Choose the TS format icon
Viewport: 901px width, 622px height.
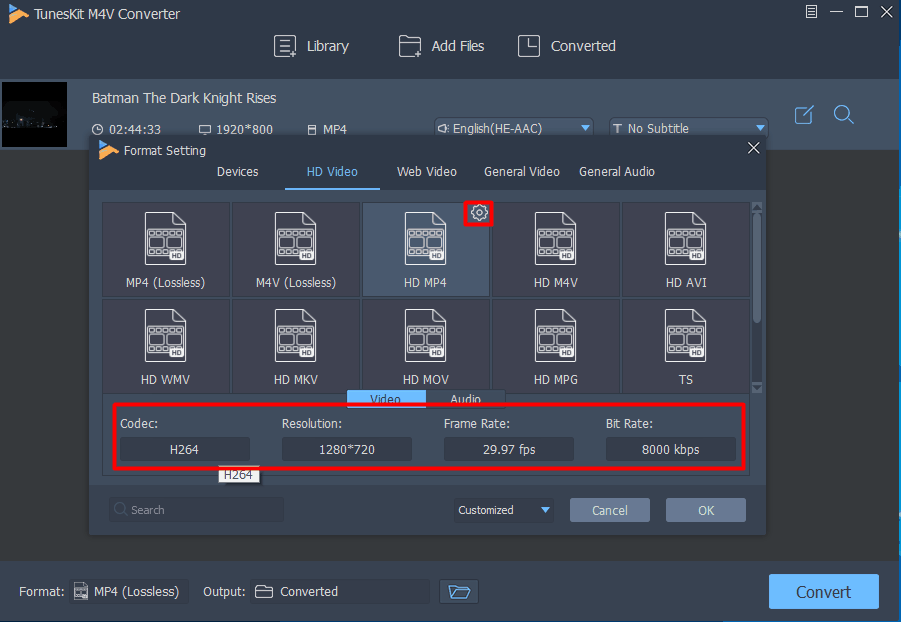[x=685, y=336]
